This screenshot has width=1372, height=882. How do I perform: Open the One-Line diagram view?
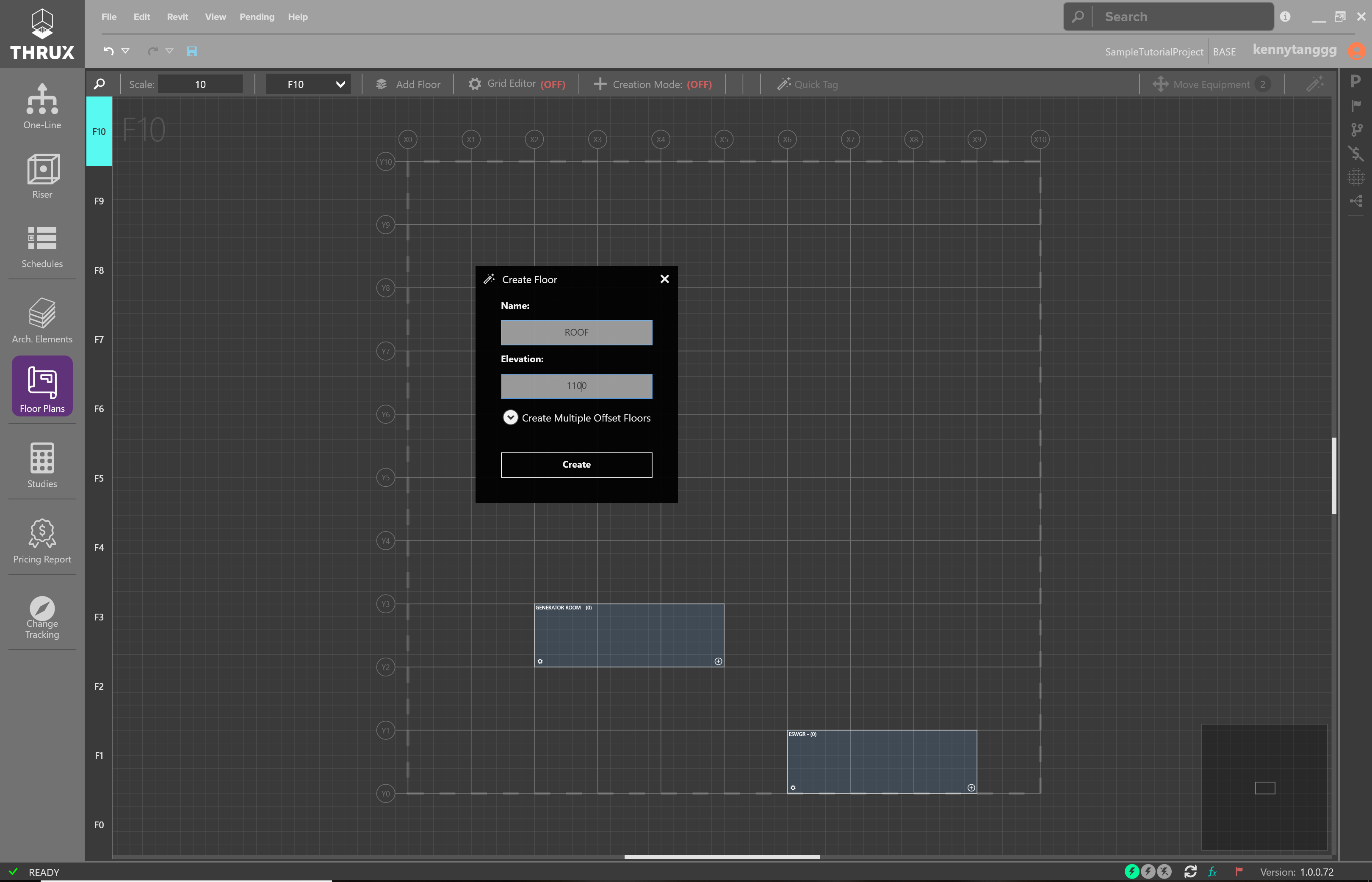pos(42,106)
